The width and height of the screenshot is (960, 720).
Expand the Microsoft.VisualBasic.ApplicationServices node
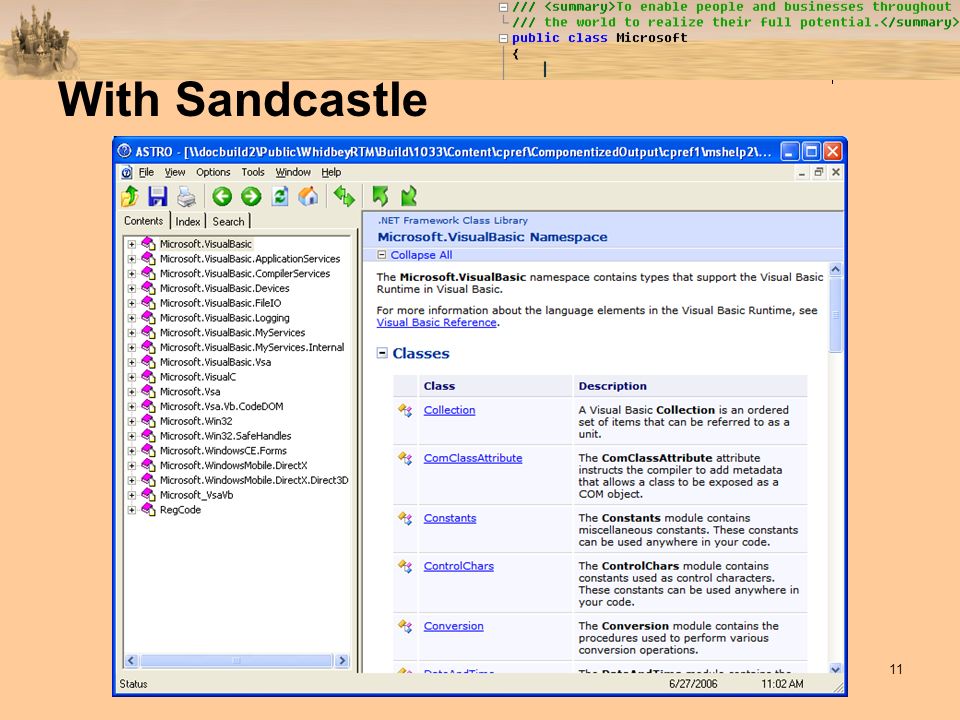tap(132, 258)
